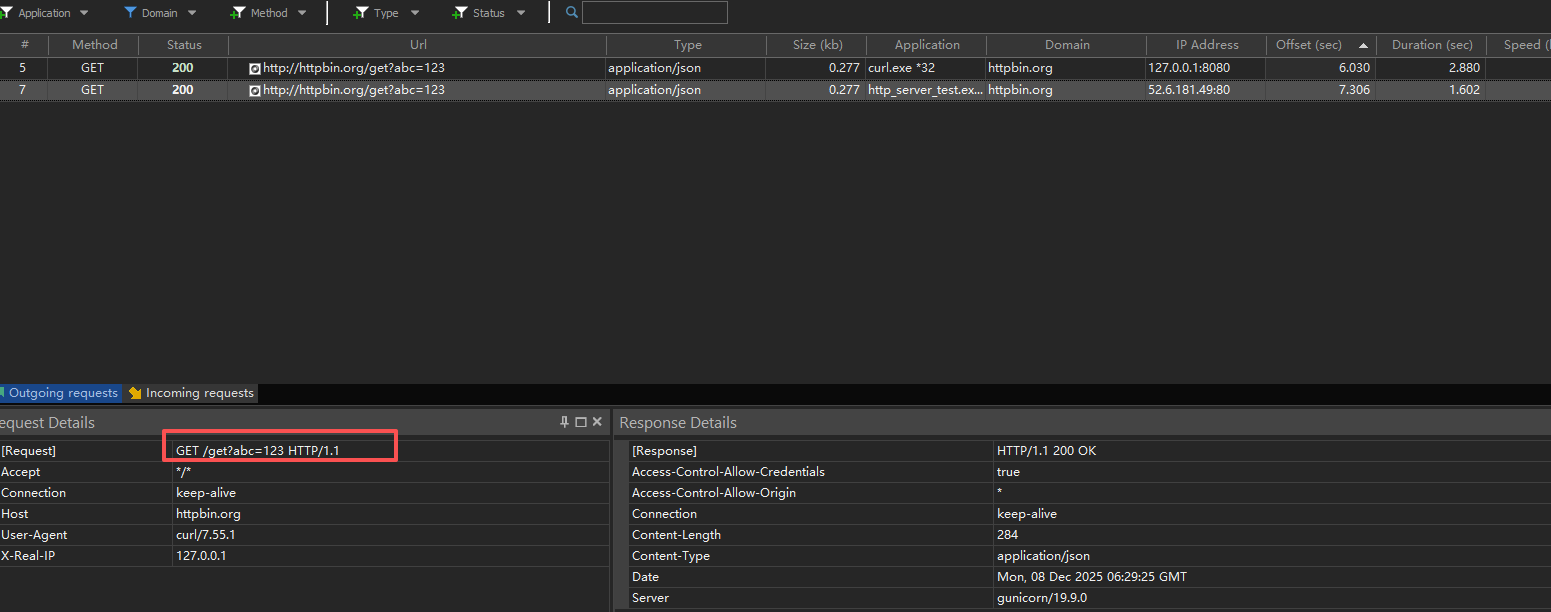Click the Application filter funnel icon
1551x612 pixels.
point(6,13)
